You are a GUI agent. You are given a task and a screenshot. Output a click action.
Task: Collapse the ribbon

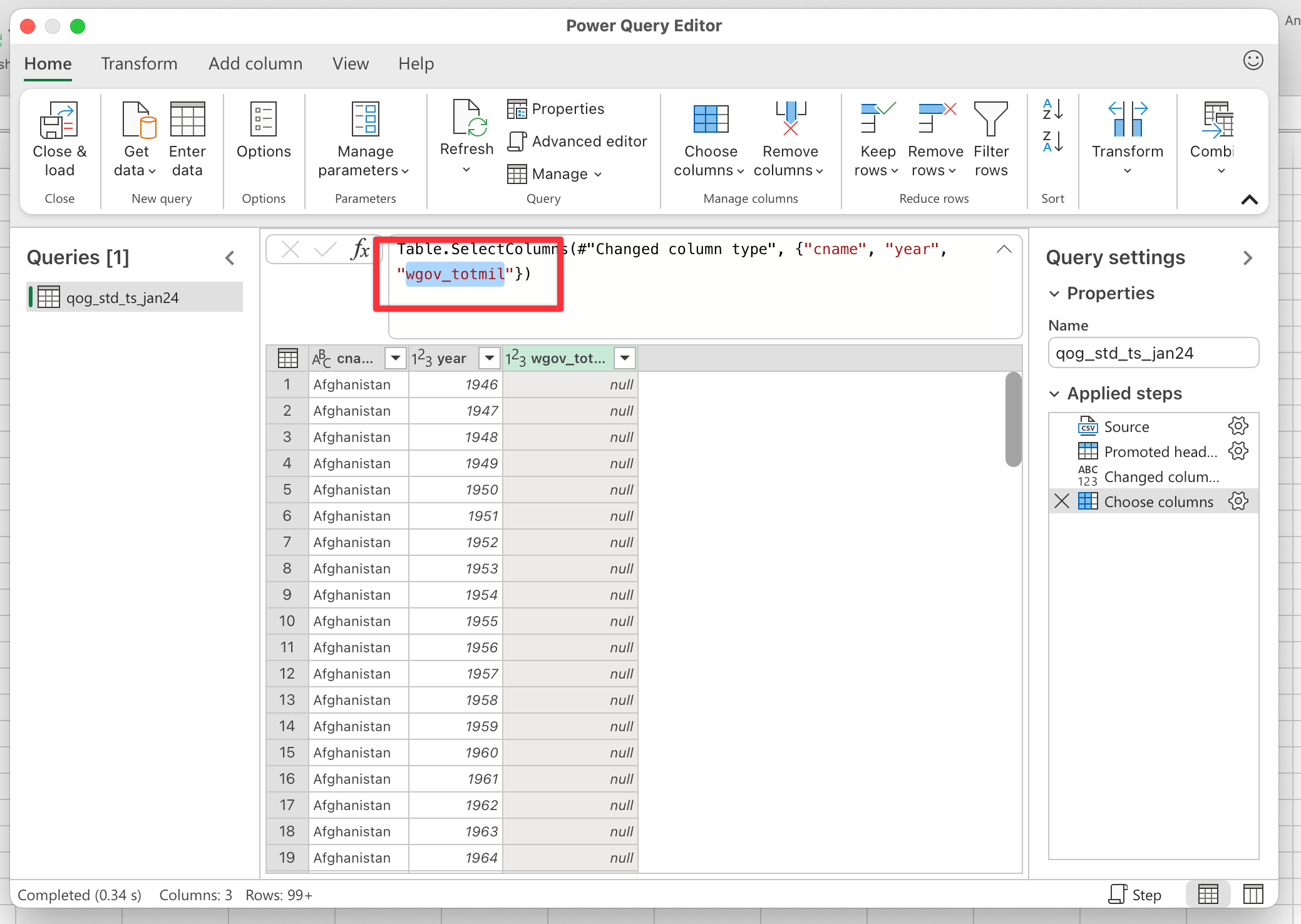point(1249,200)
